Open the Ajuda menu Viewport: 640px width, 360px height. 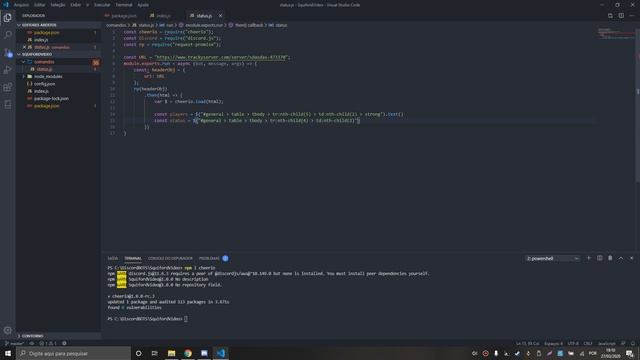pyautogui.click(x=143, y=5)
